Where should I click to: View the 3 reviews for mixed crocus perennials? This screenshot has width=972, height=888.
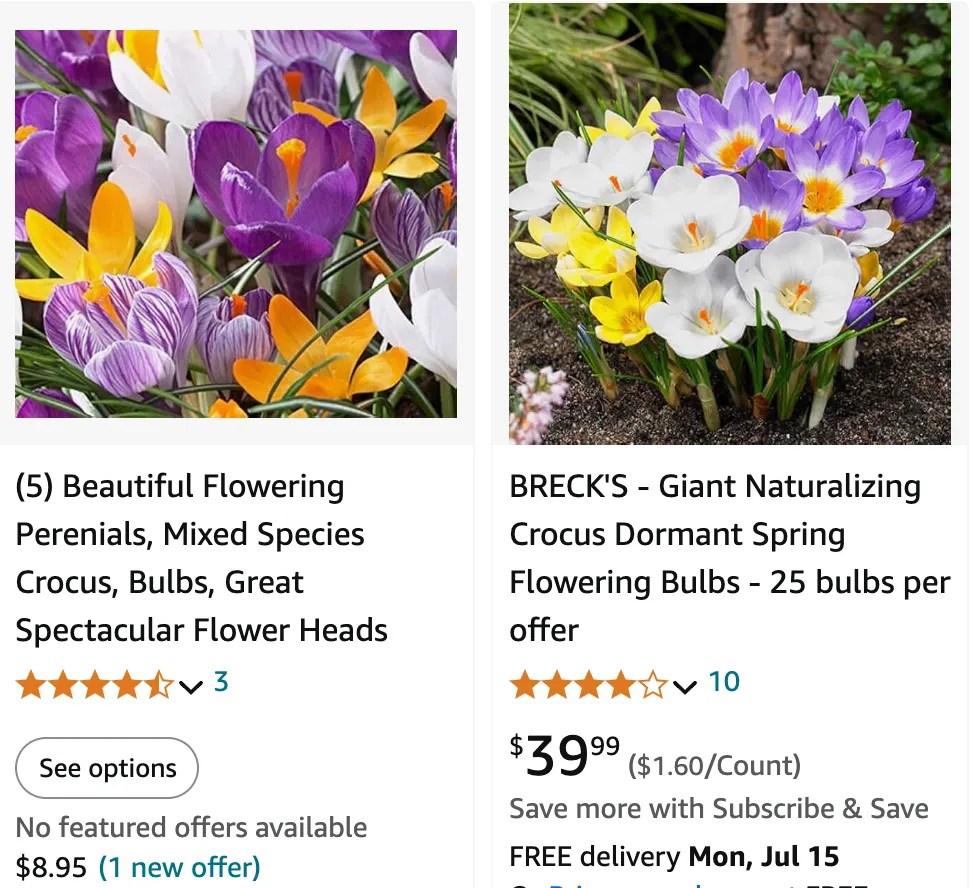click(x=222, y=684)
